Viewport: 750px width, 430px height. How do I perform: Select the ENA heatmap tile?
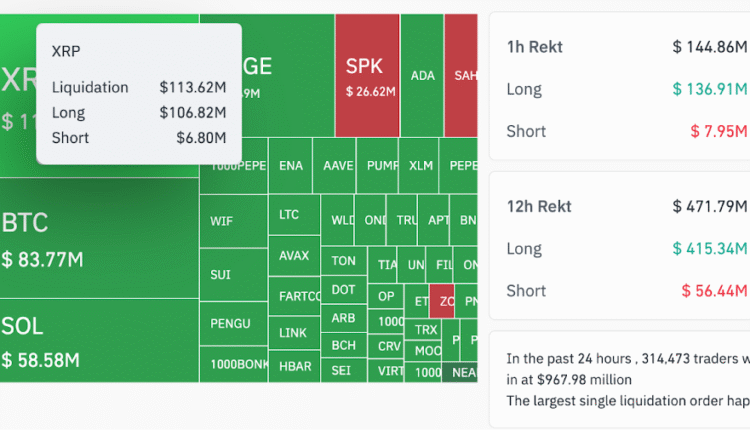pos(290,165)
